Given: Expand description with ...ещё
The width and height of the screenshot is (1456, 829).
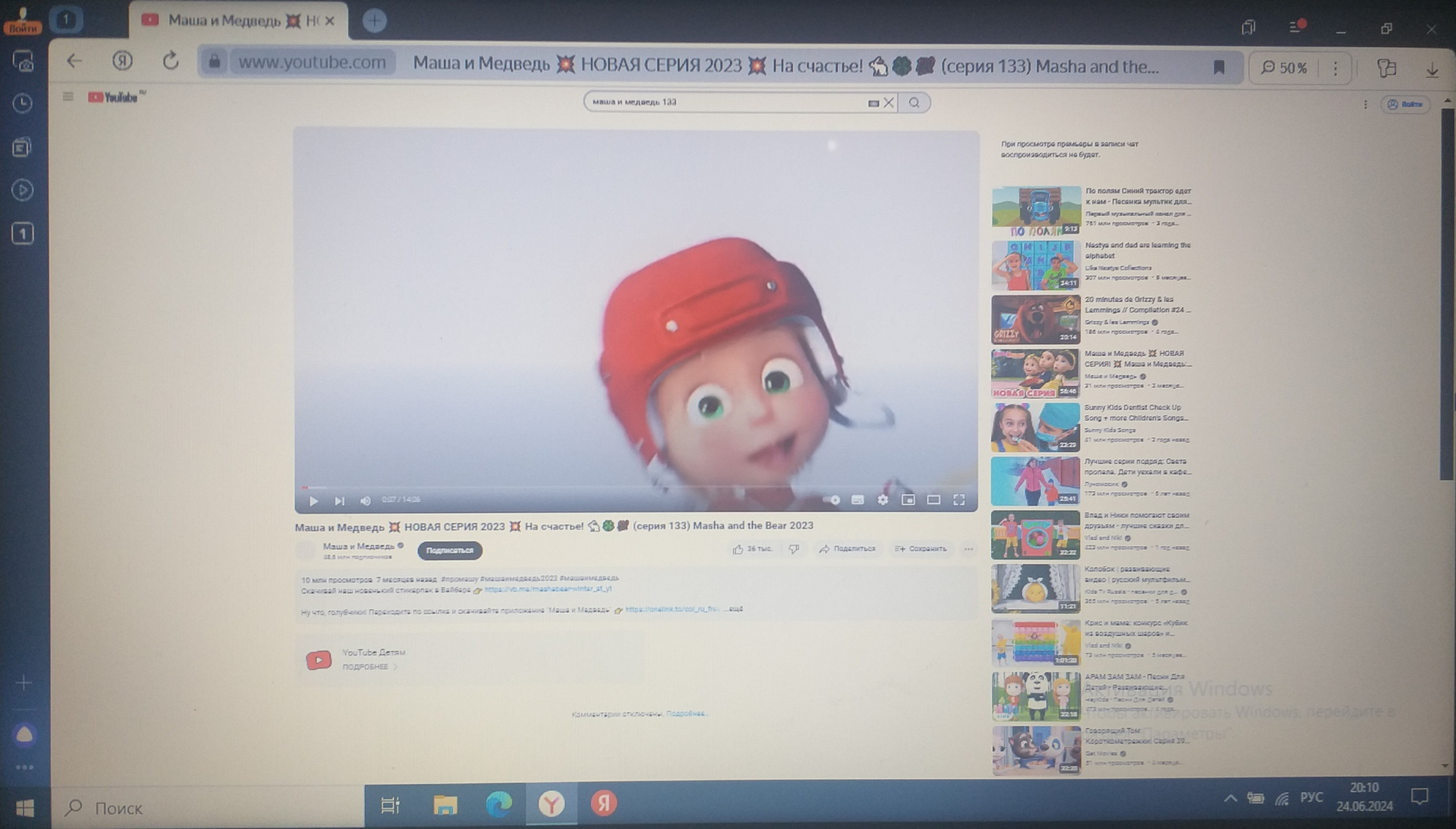Looking at the screenshot, I should [735, 609].
